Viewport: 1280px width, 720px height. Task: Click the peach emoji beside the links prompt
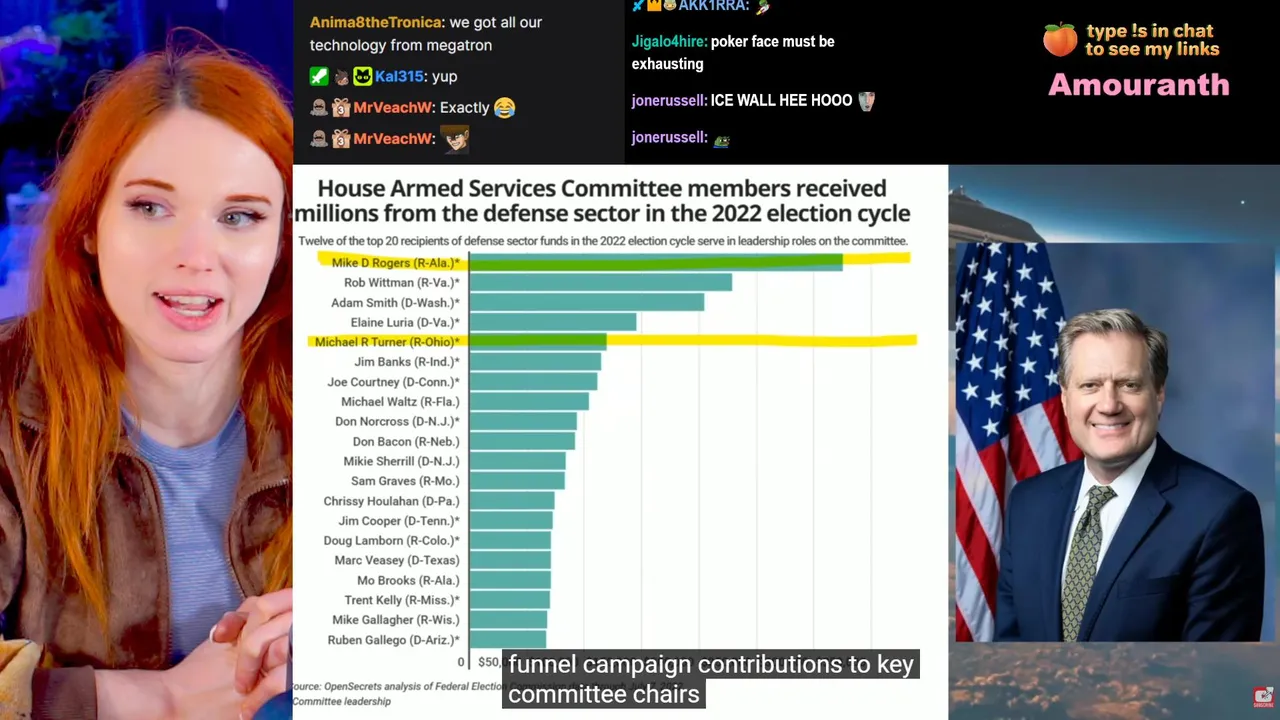1060,40
